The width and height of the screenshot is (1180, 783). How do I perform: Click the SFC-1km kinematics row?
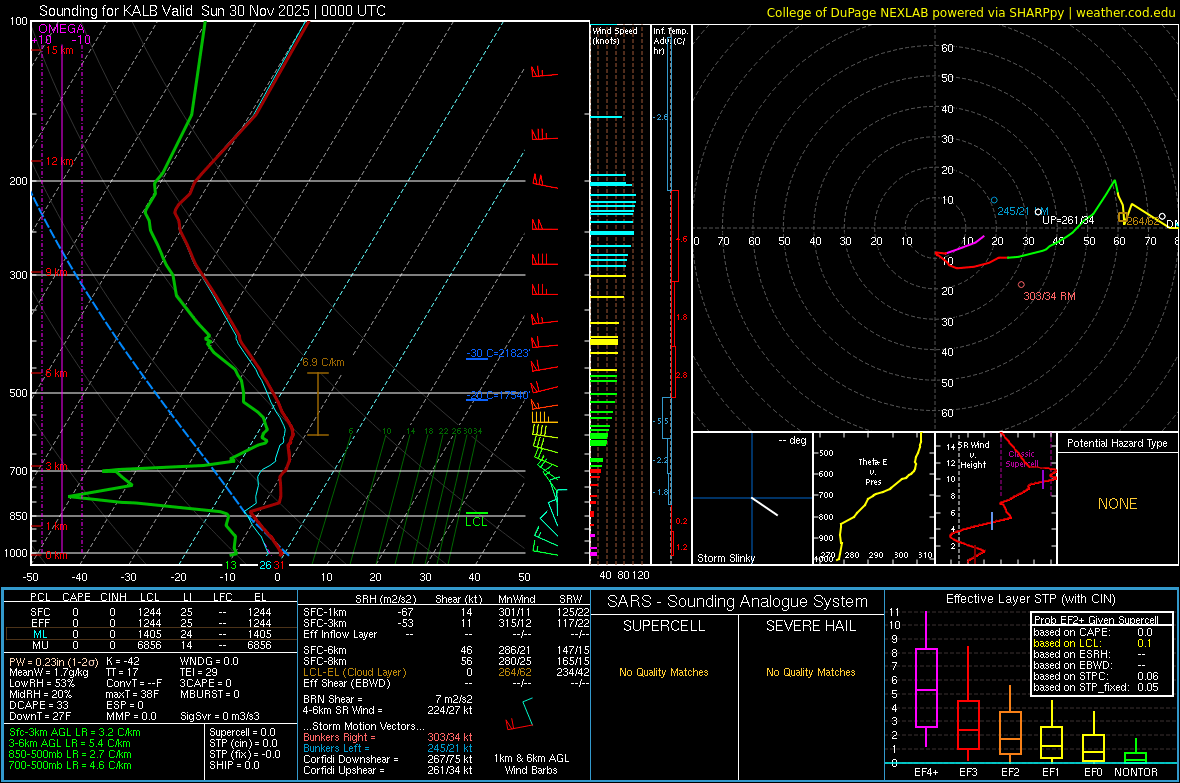pyautogui.click(x=446, y=612)
